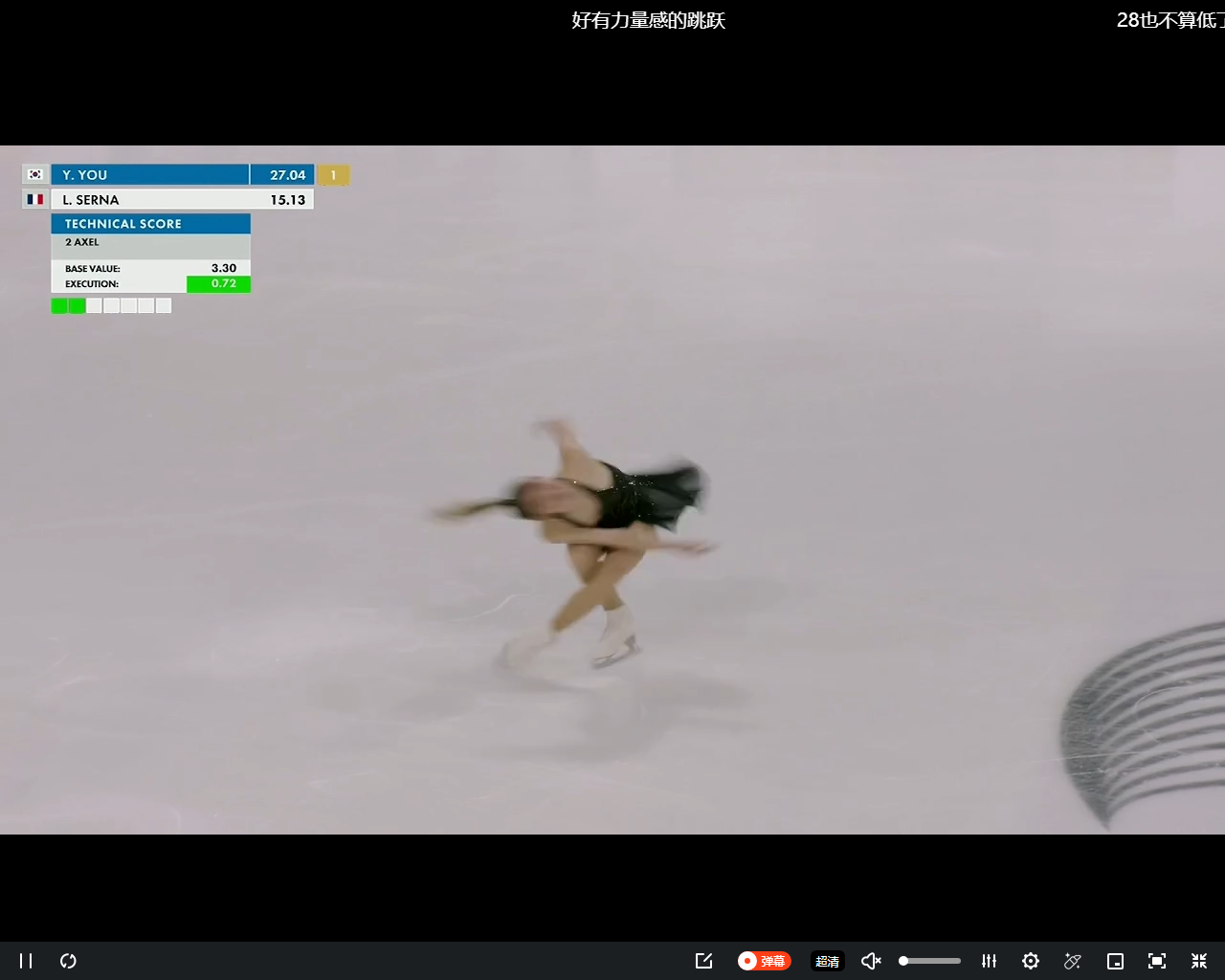Exit fullscreen with the shrink arrows icon
The height and width of the screenshot is (980, 1225).
1199,961
